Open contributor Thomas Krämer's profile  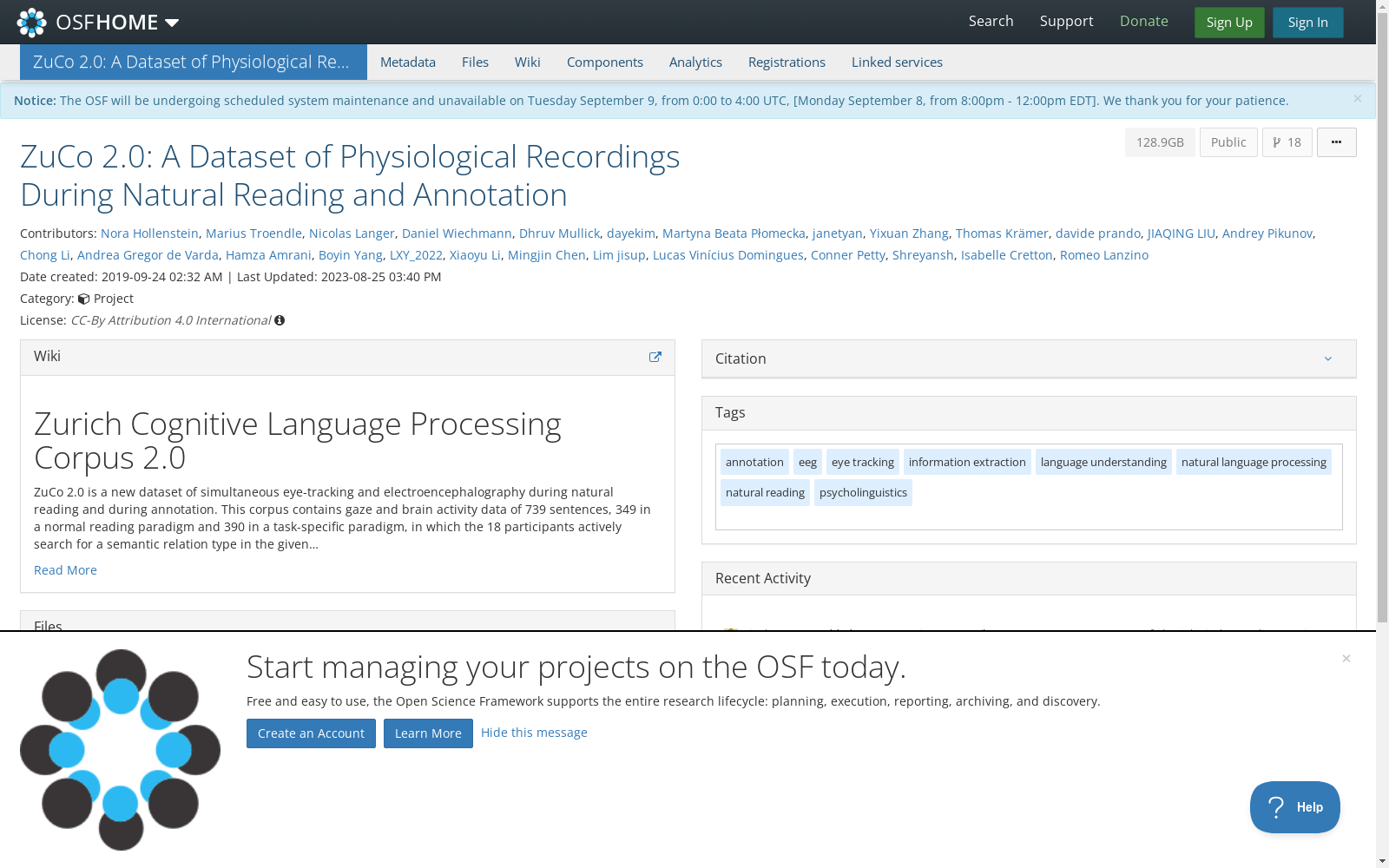pyautogui.click(x=1002, y=233)
